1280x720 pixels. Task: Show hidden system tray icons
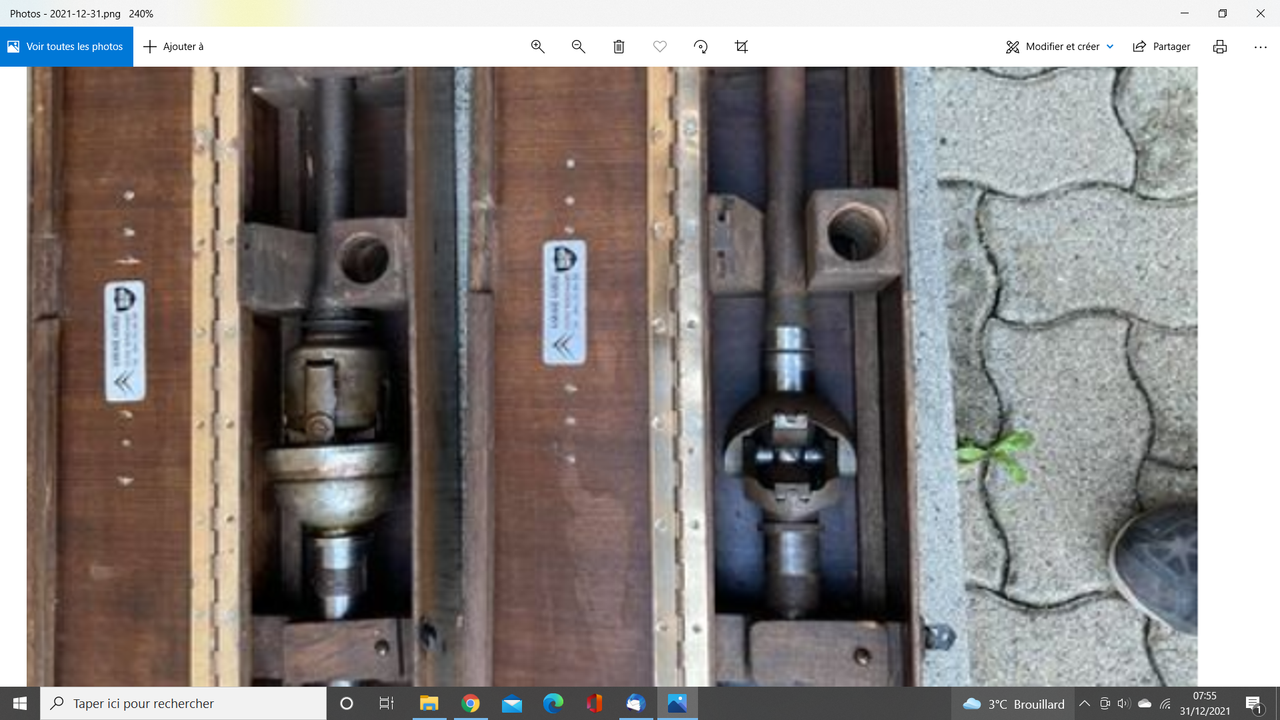pyautogui.click(x=1085, y=704)
